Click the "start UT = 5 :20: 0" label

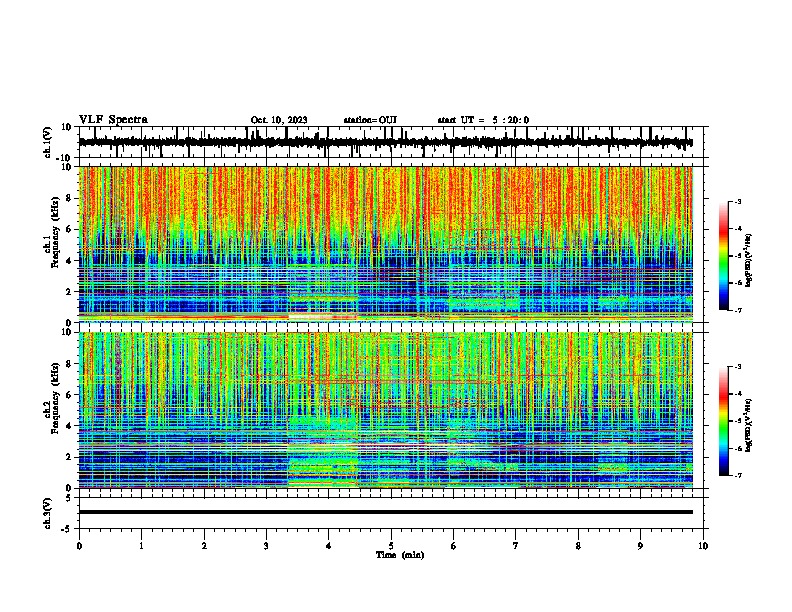(483, 120)
